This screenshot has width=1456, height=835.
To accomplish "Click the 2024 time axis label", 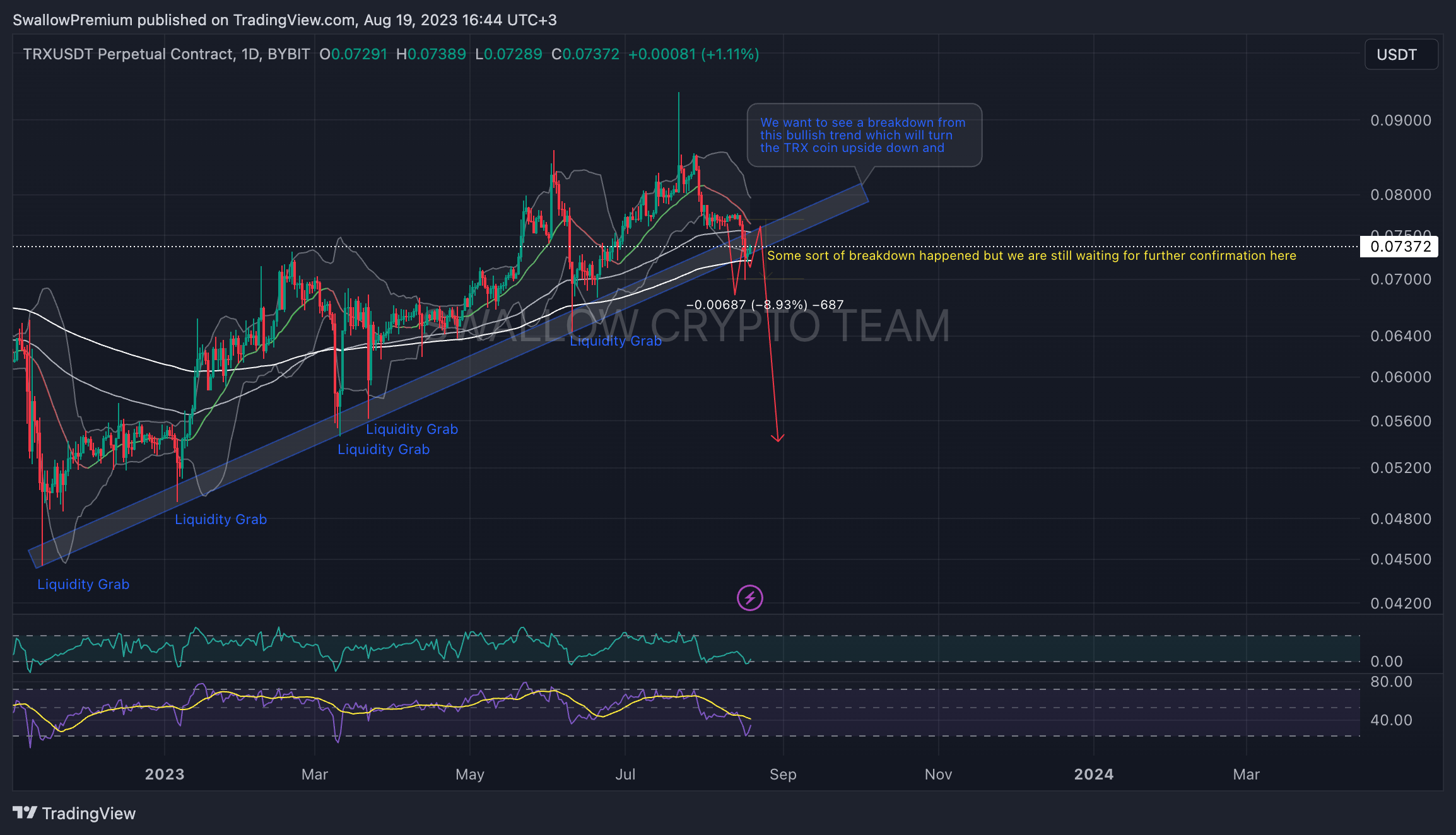I will pyautogui.click(x=1094, y=774).
